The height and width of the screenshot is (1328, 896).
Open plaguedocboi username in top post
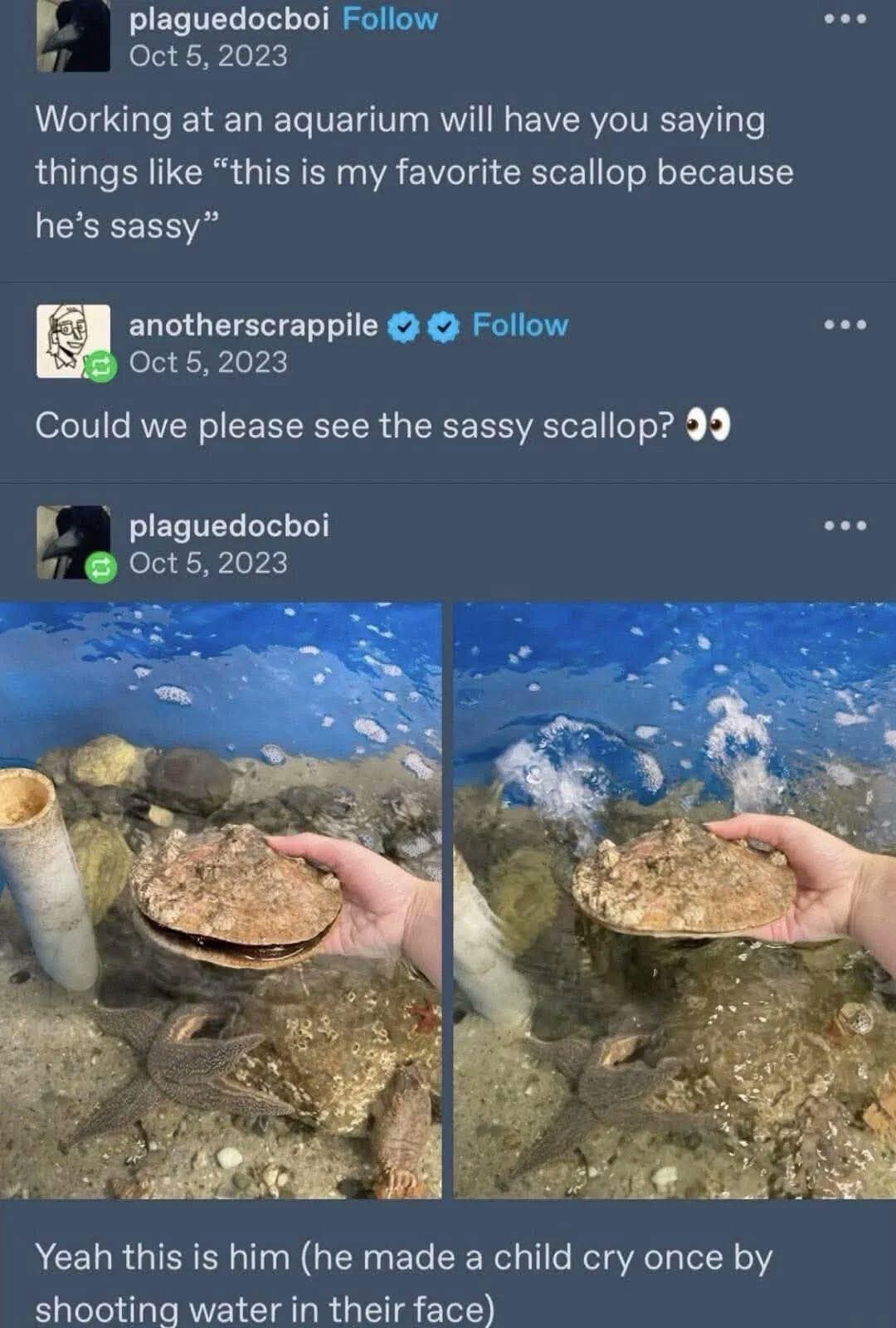pyautogui.click(x=229, y=18)
